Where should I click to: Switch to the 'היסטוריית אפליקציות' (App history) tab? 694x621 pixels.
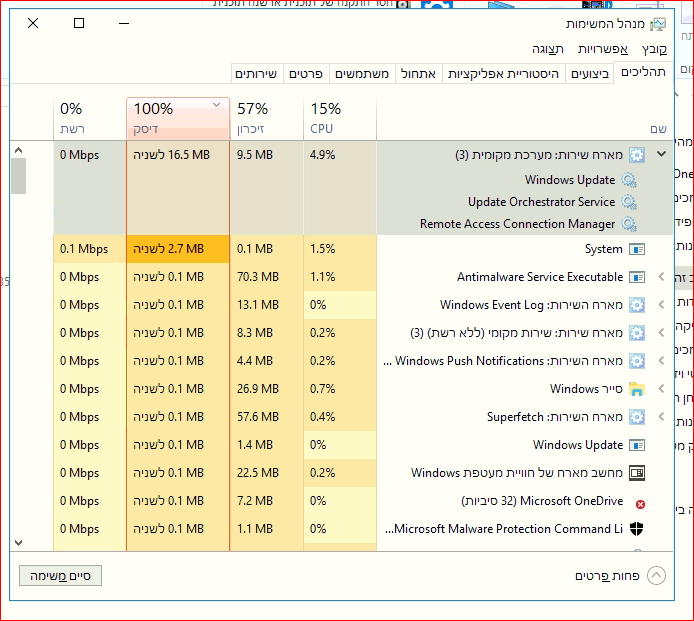click(503, 73)
